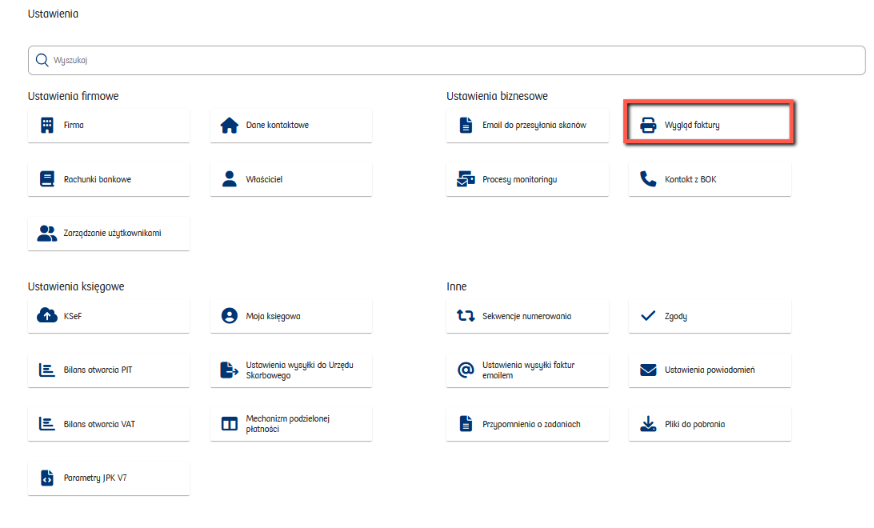Click the document icon for Email do przesyłania skanów
Image resolution: width=874 pixels, height=528 pixels.
tap(466, 125)
